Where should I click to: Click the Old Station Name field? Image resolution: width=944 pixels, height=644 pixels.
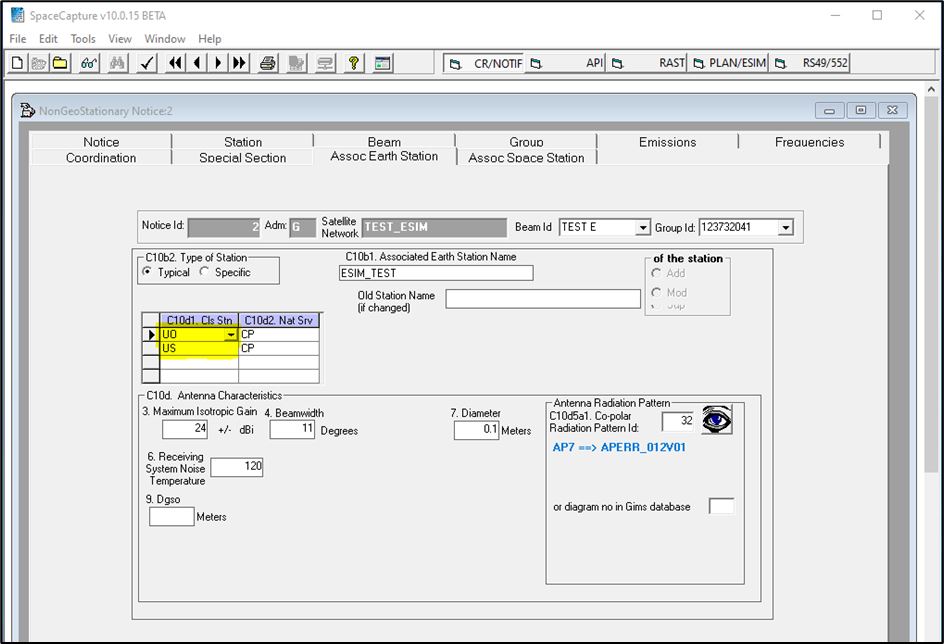(x=543, y=299)
